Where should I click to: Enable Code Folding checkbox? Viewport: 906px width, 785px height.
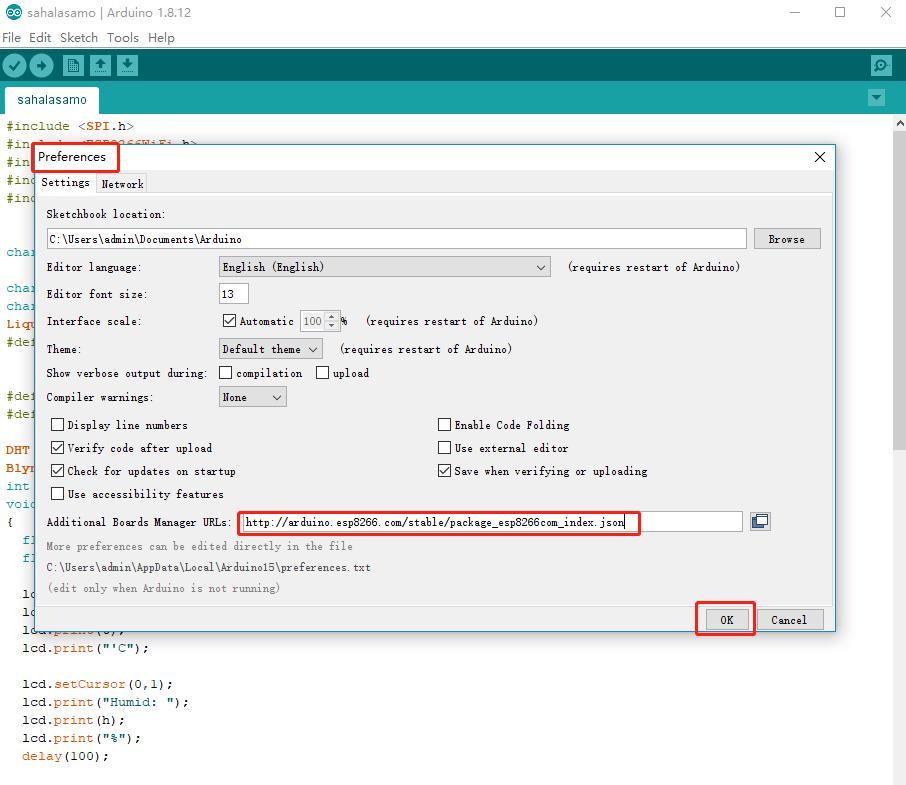[444, 425]
